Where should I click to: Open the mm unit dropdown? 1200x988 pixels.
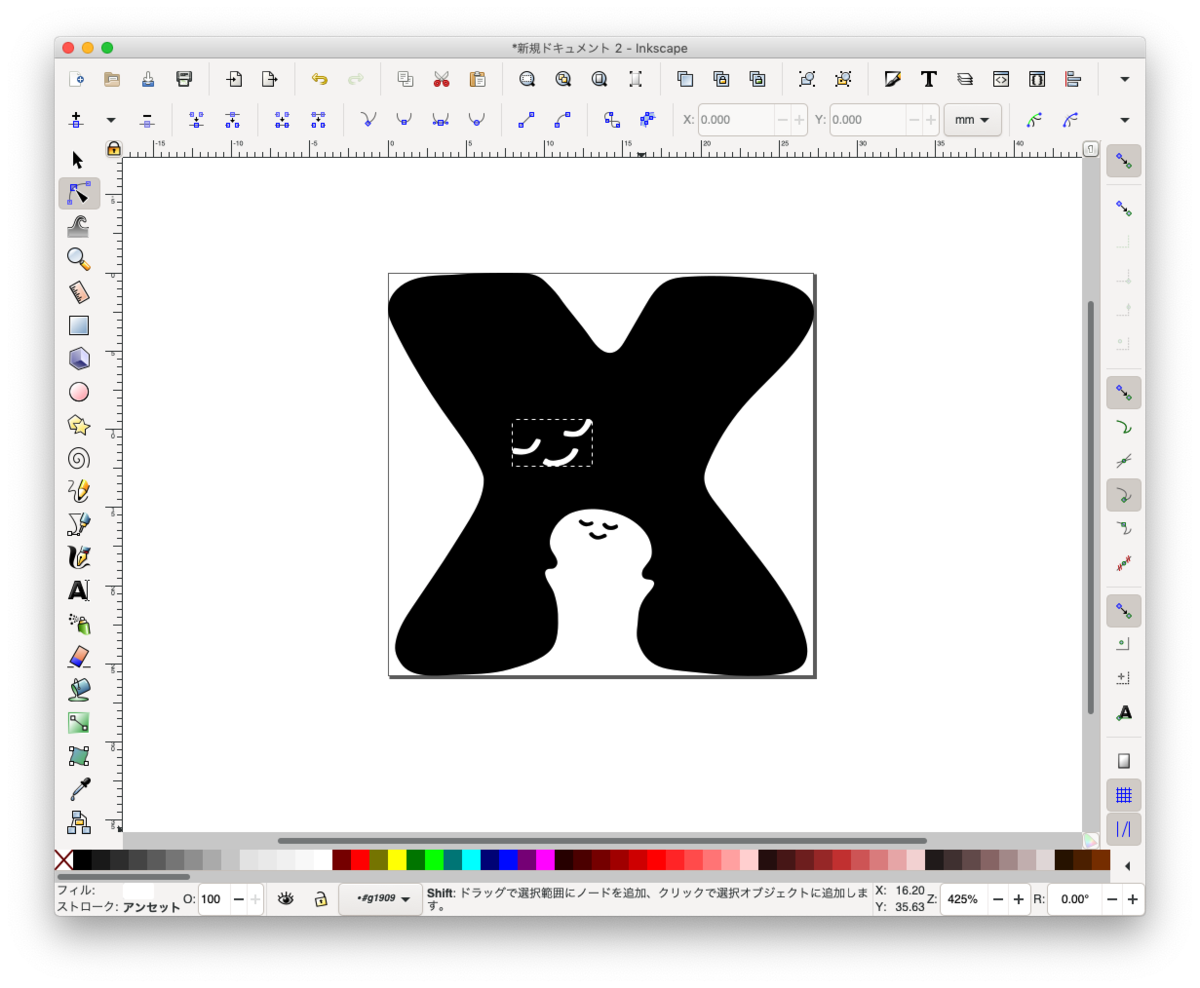pyautogui.click(x=971, y=119)
